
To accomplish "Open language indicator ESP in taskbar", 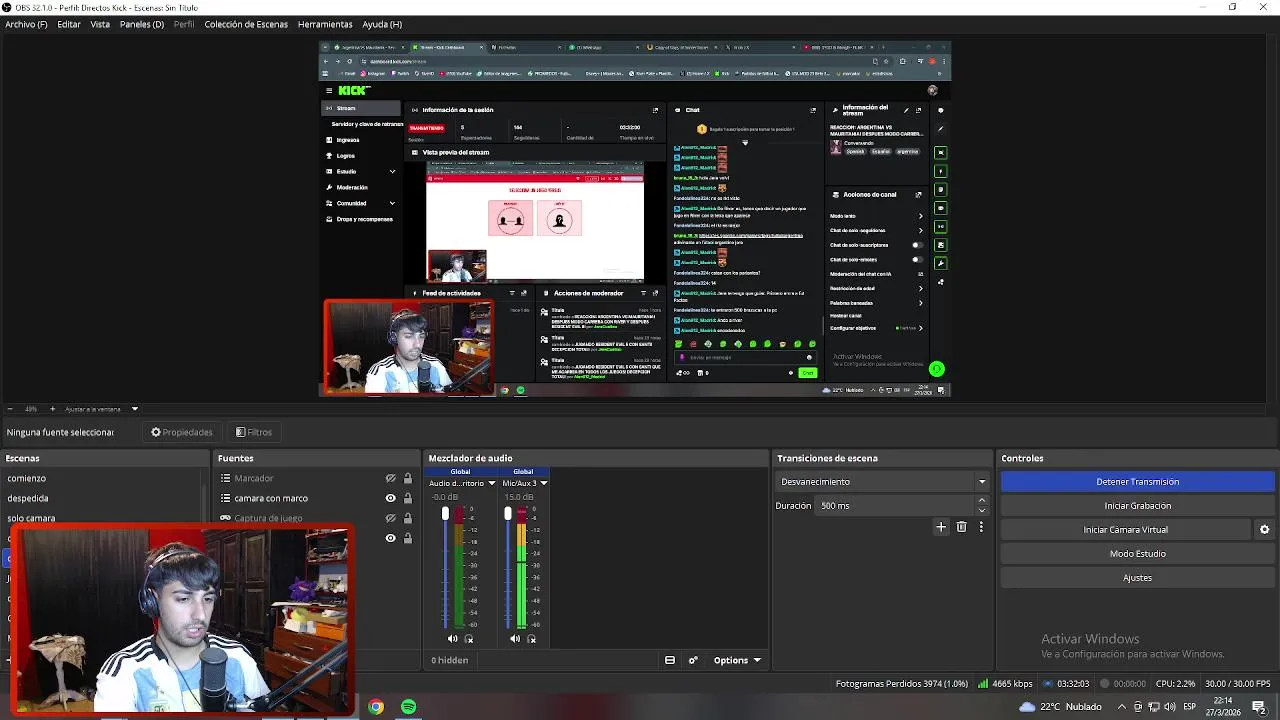I will click(1190, 706).
